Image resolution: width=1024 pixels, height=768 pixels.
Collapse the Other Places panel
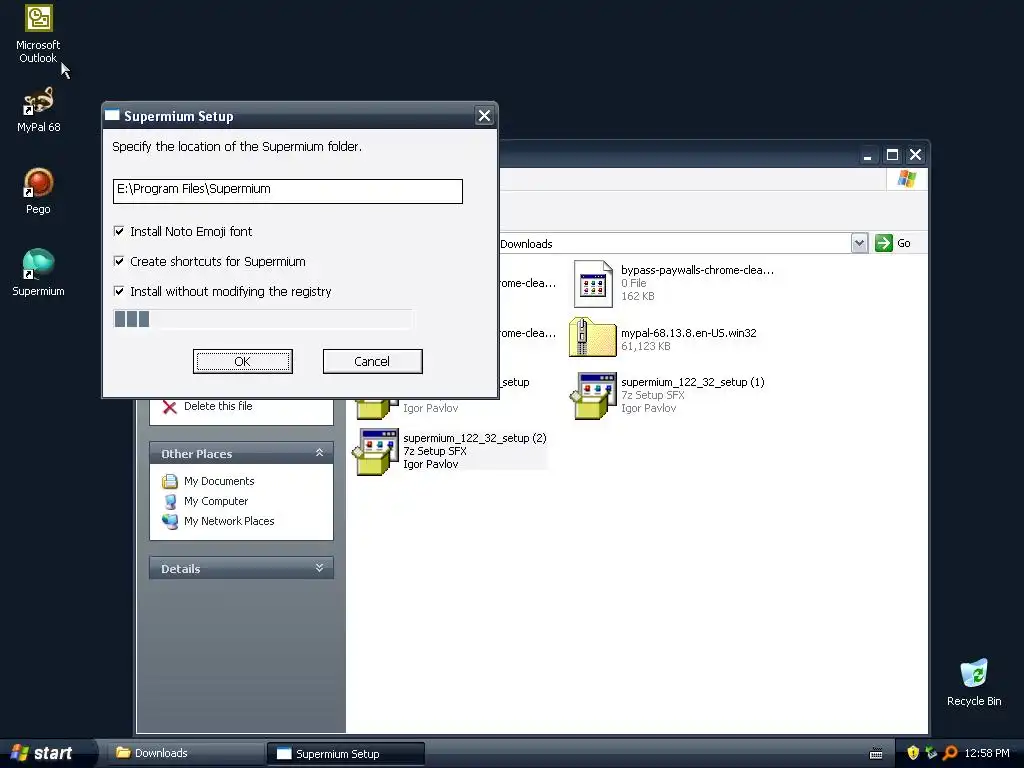click(x=319, y=453)
